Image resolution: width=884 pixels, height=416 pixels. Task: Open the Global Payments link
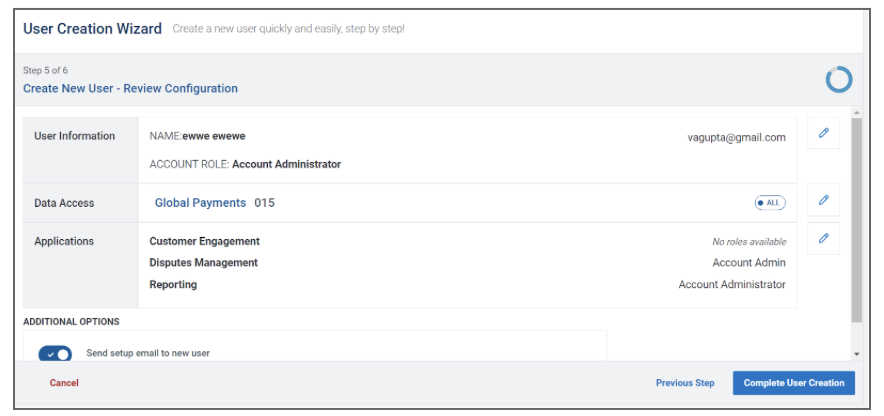[x=200, y=203]
